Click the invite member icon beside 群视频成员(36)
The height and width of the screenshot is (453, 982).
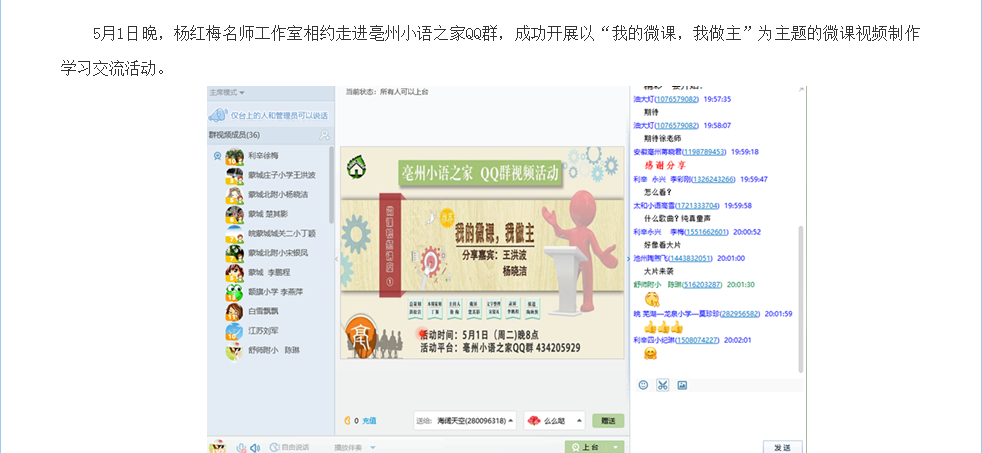[324, 135]
